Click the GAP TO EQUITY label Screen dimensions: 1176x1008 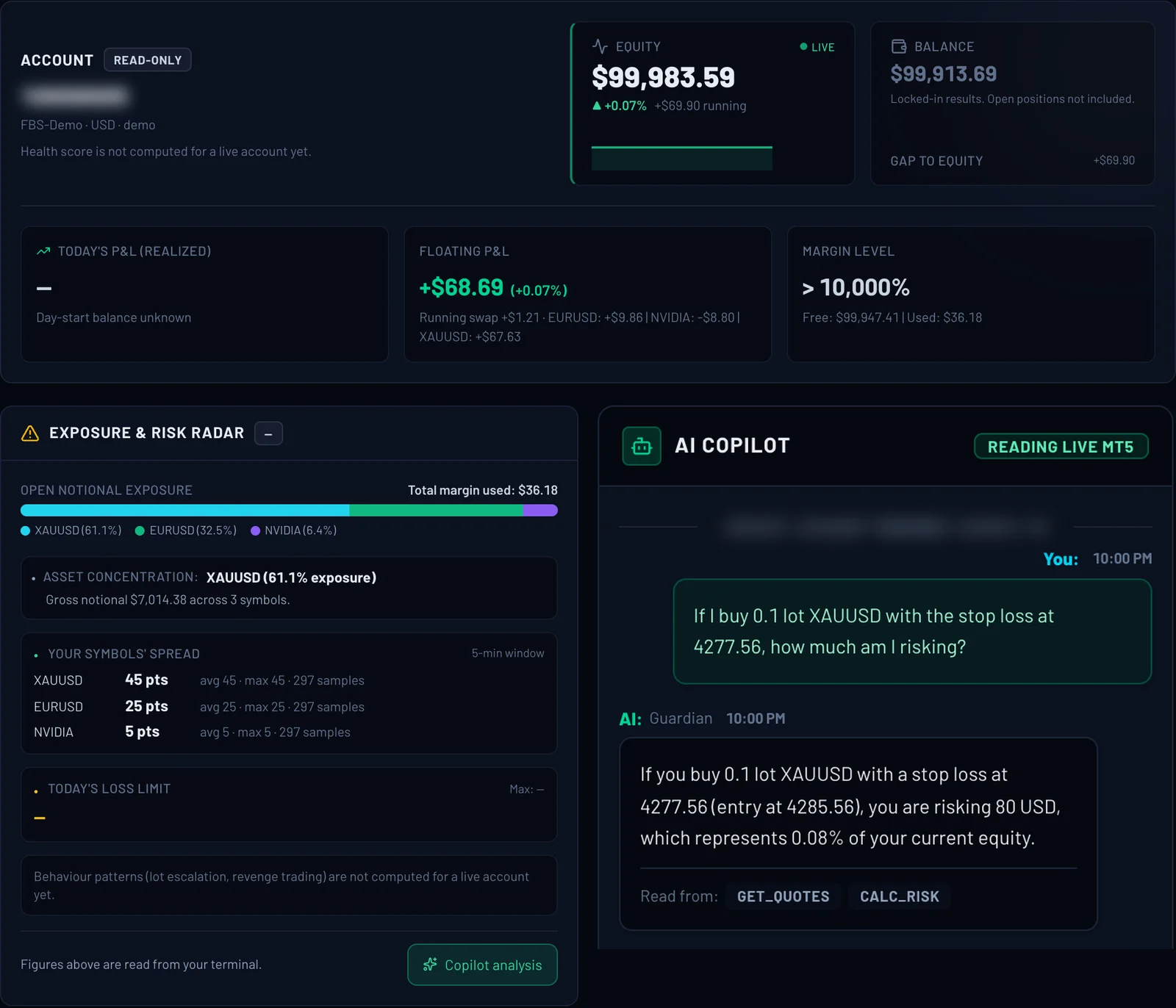click(936, 161)
